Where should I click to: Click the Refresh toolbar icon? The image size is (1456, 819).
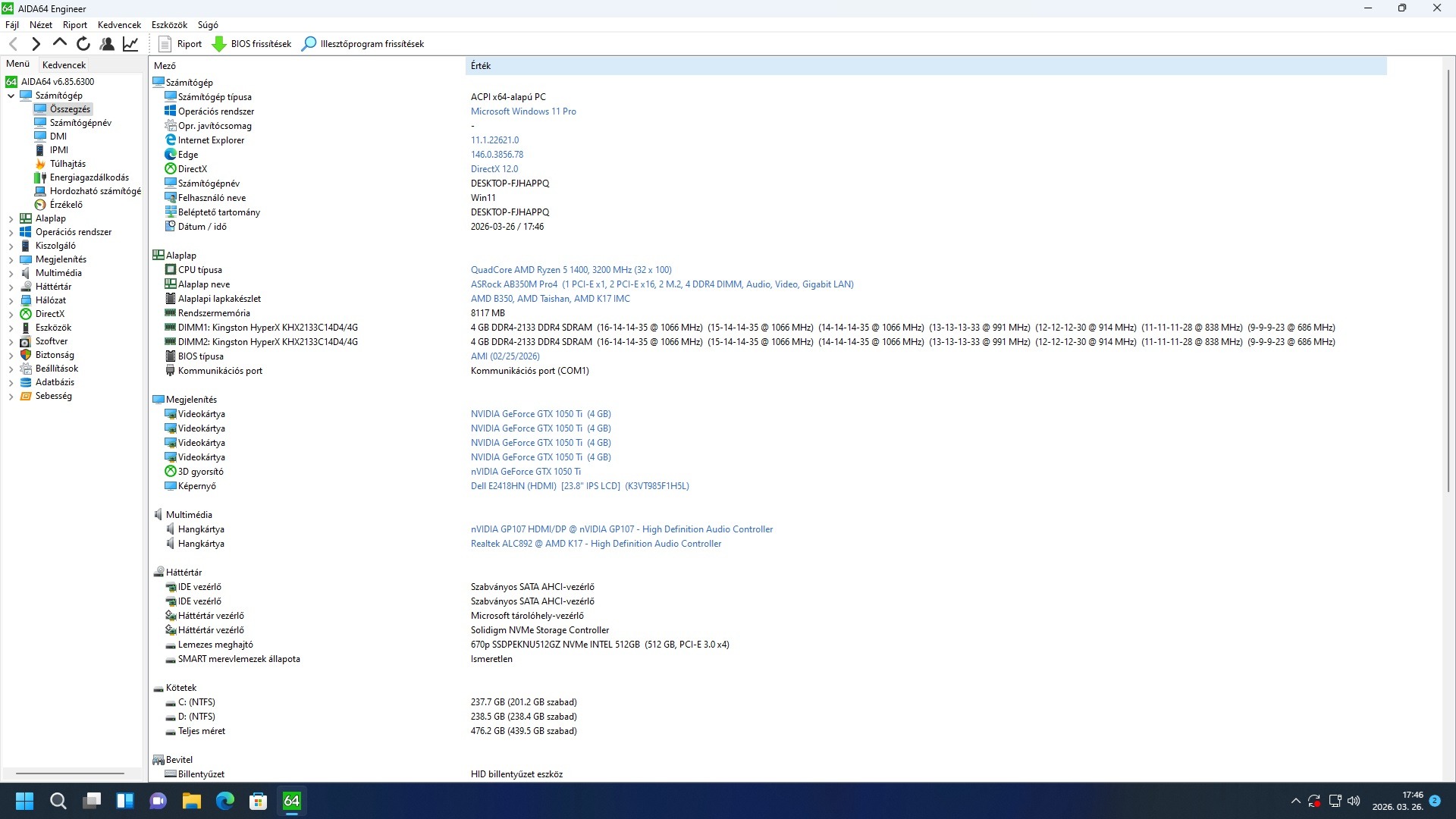pyautogui.click(x=83, y=44)
